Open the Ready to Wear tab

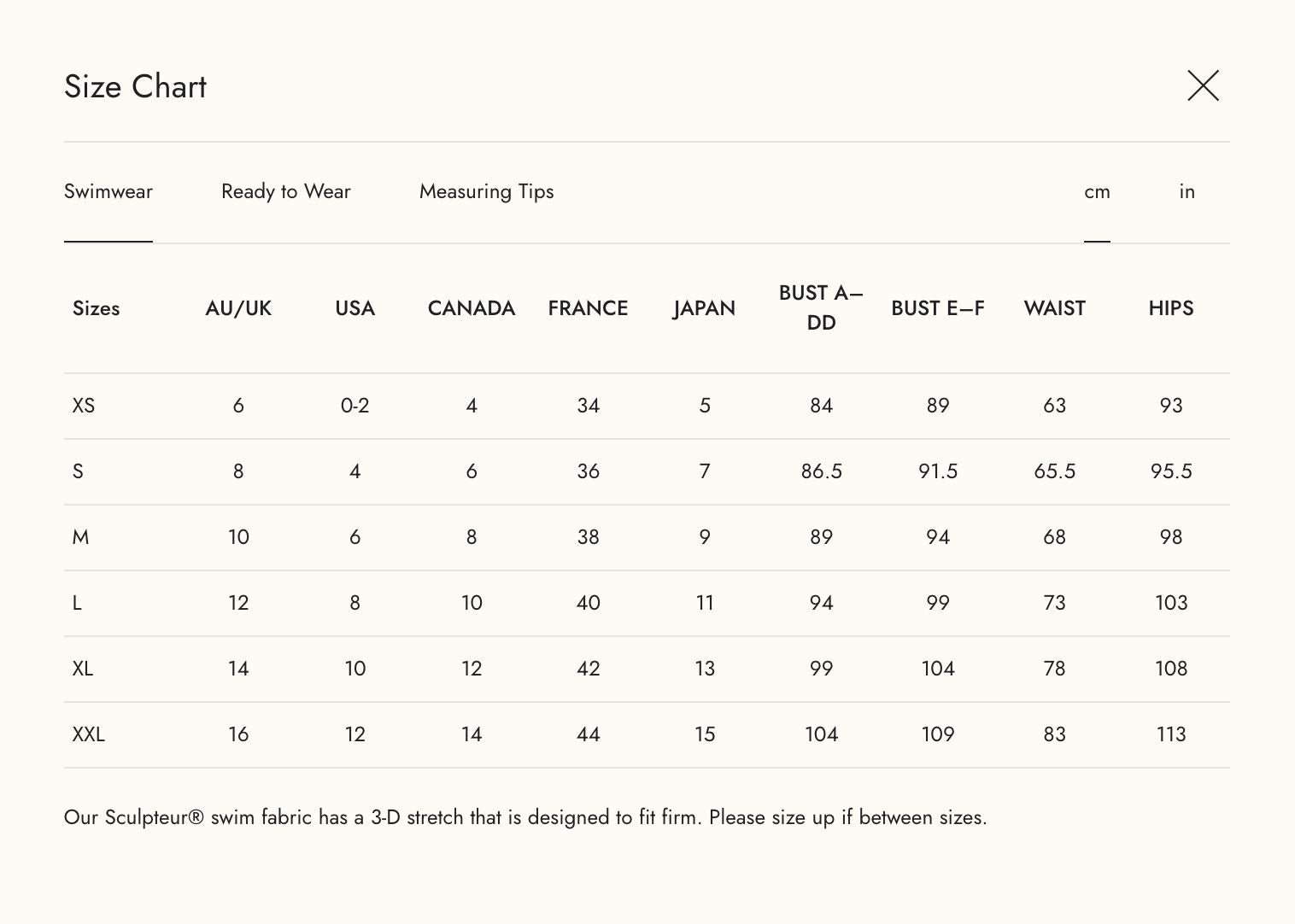(286, 191)
